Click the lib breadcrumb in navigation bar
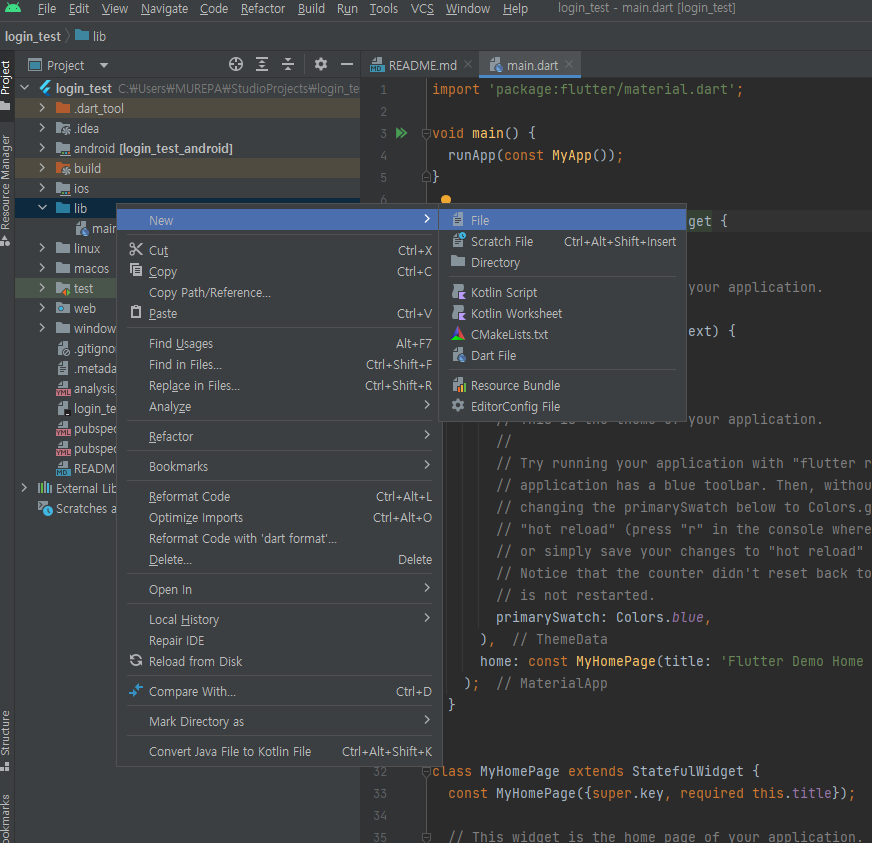872x843 pixels. coord(91,36)
